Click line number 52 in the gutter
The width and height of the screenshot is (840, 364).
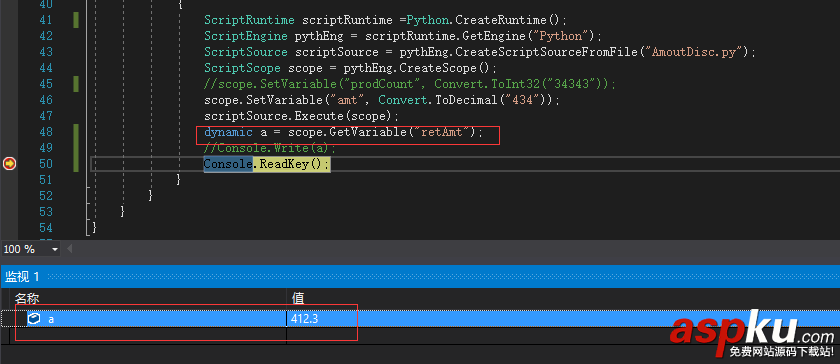[46, 196]
